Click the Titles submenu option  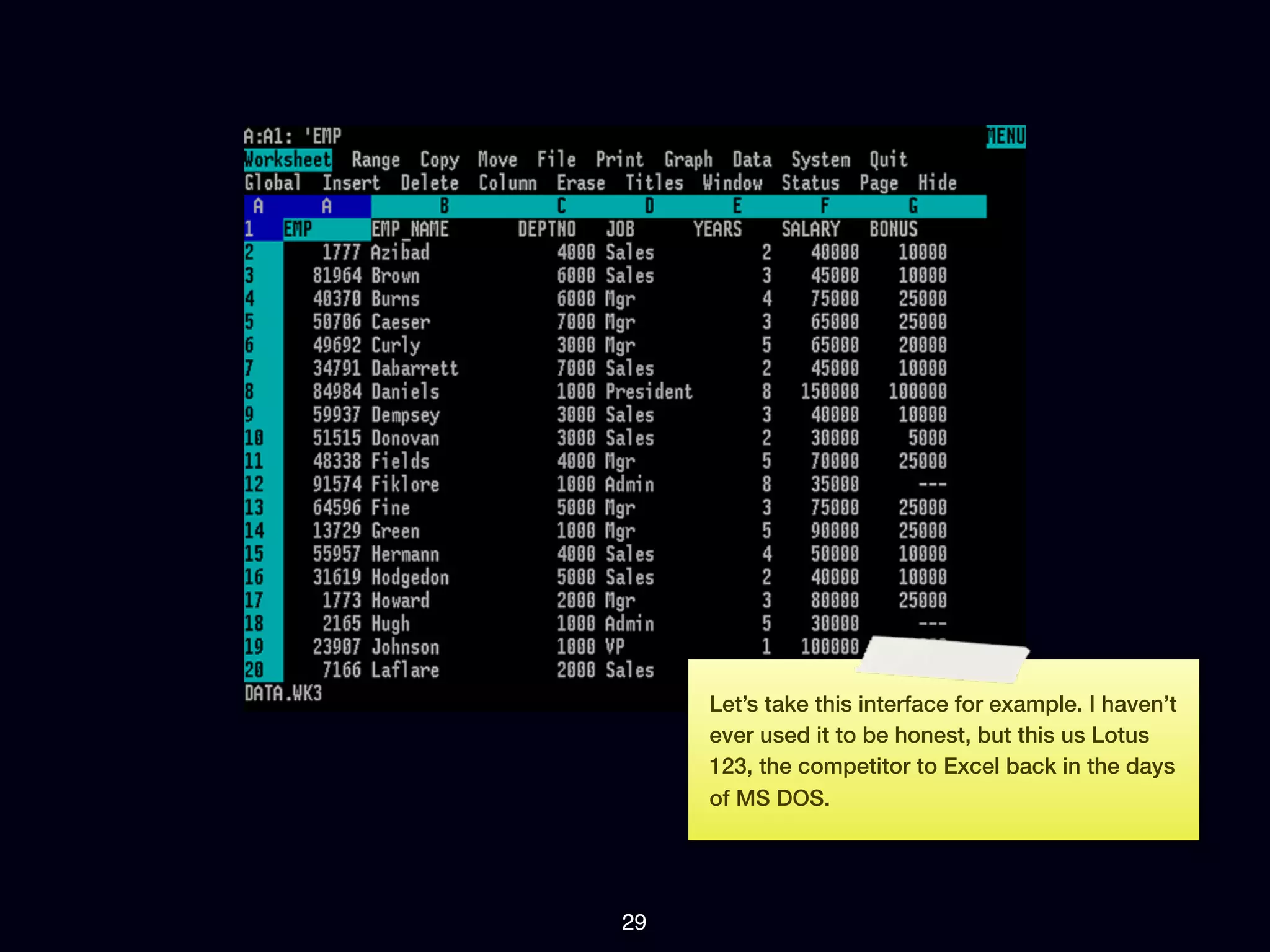tap(654, 183)
